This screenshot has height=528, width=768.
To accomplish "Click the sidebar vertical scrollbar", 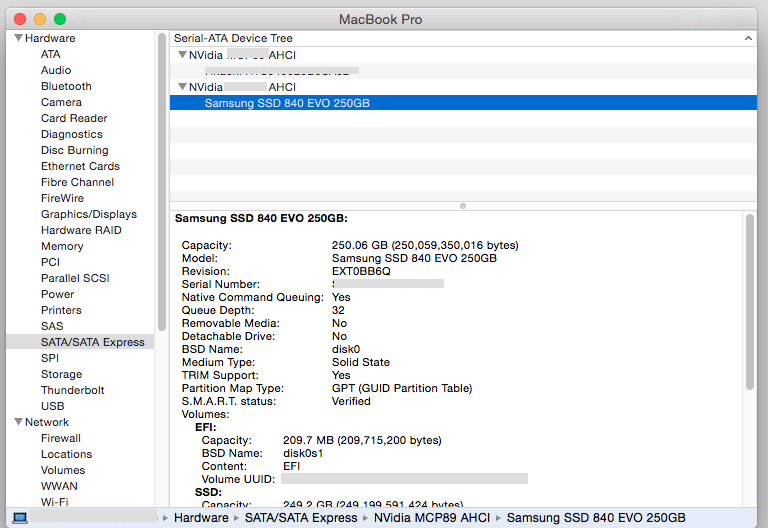I will tap(162, 182).
